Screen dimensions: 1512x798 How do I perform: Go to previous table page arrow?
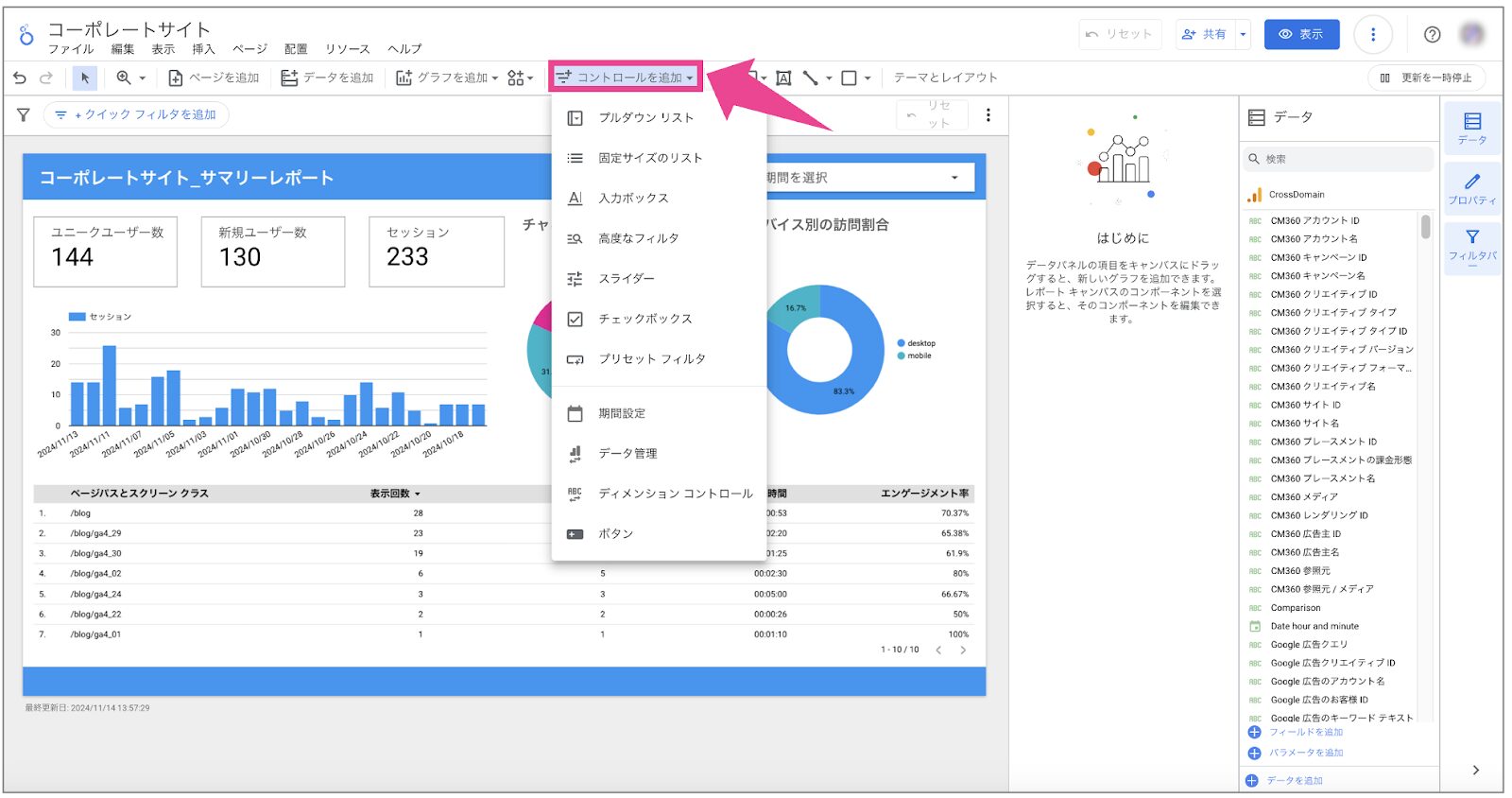coord(938,650)
